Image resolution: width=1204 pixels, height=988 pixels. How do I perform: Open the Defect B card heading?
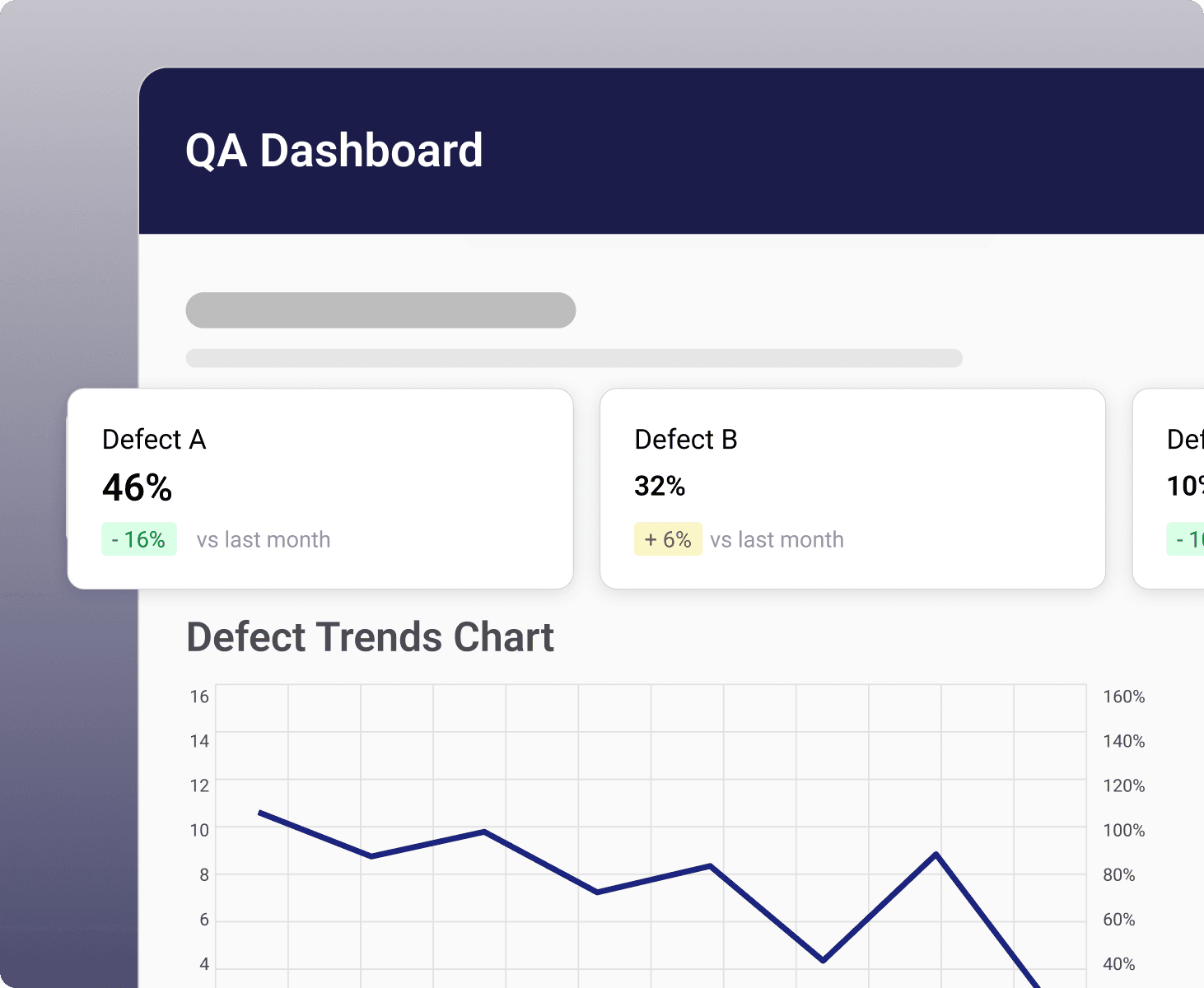coord(685,440)
